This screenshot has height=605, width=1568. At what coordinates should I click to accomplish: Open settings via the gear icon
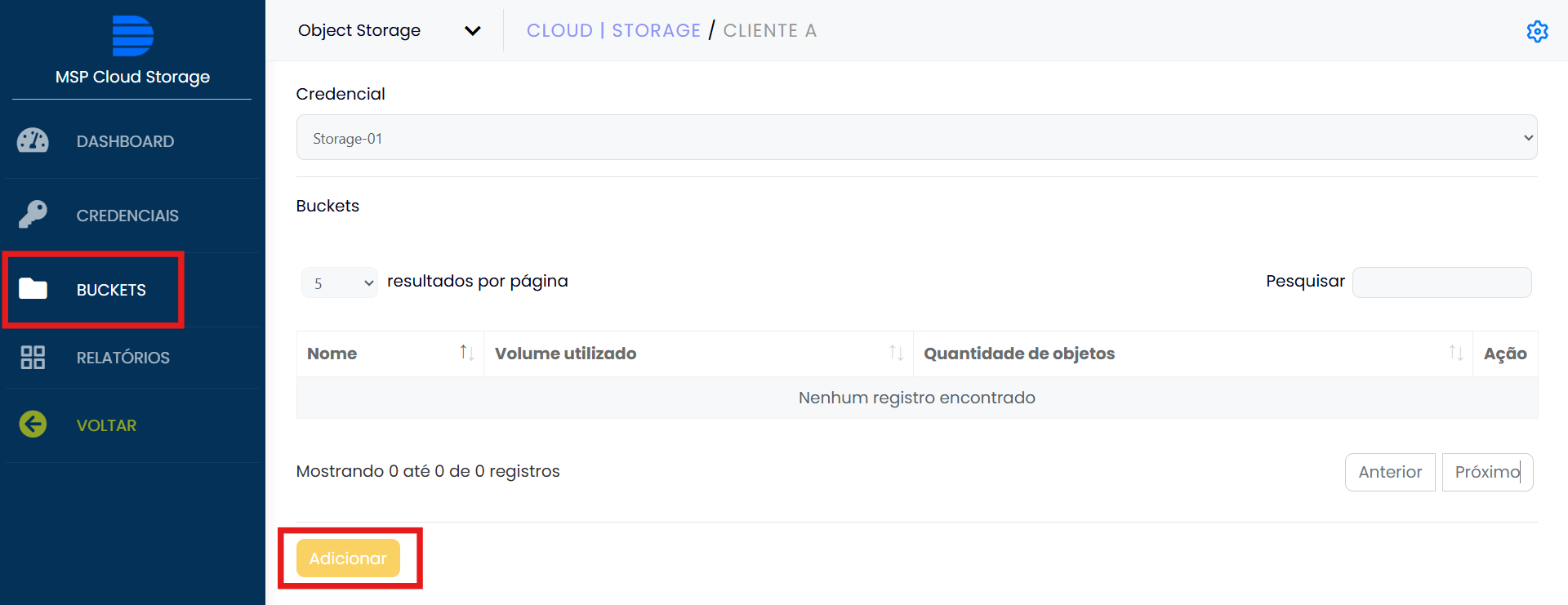[1537, 31]
